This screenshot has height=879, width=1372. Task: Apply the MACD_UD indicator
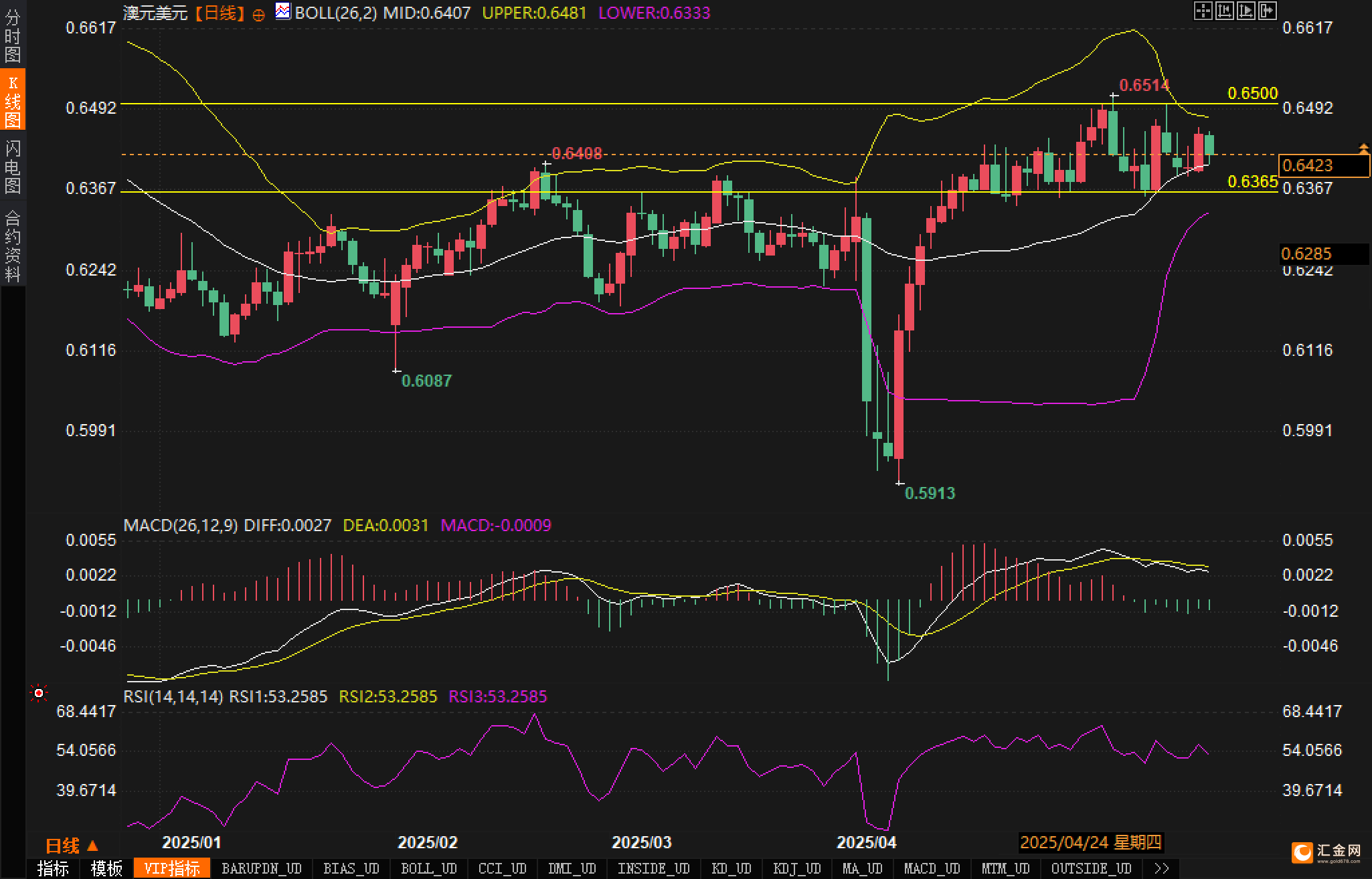(932, 869)
